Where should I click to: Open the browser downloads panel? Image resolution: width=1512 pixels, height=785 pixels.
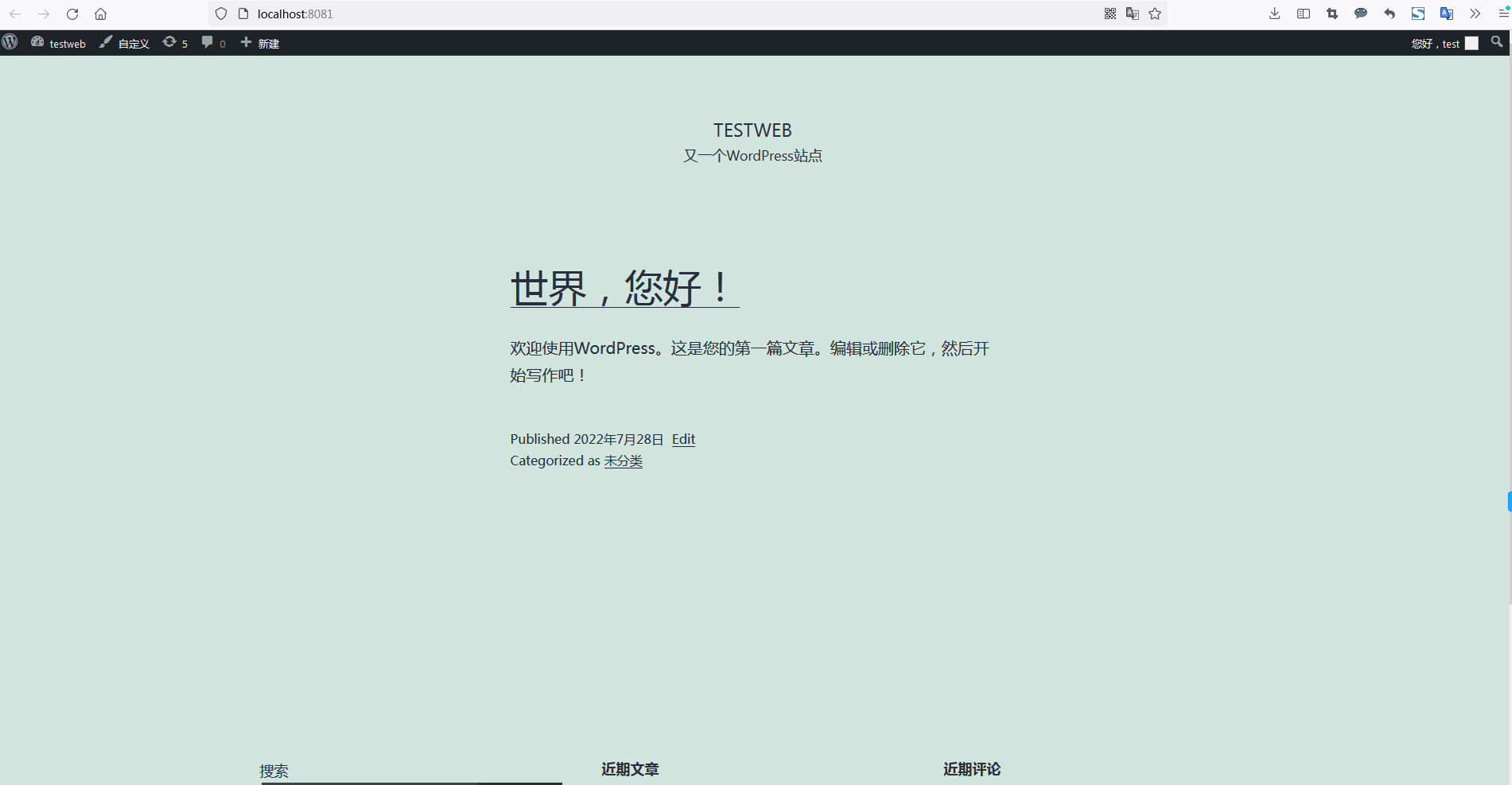1275,14
